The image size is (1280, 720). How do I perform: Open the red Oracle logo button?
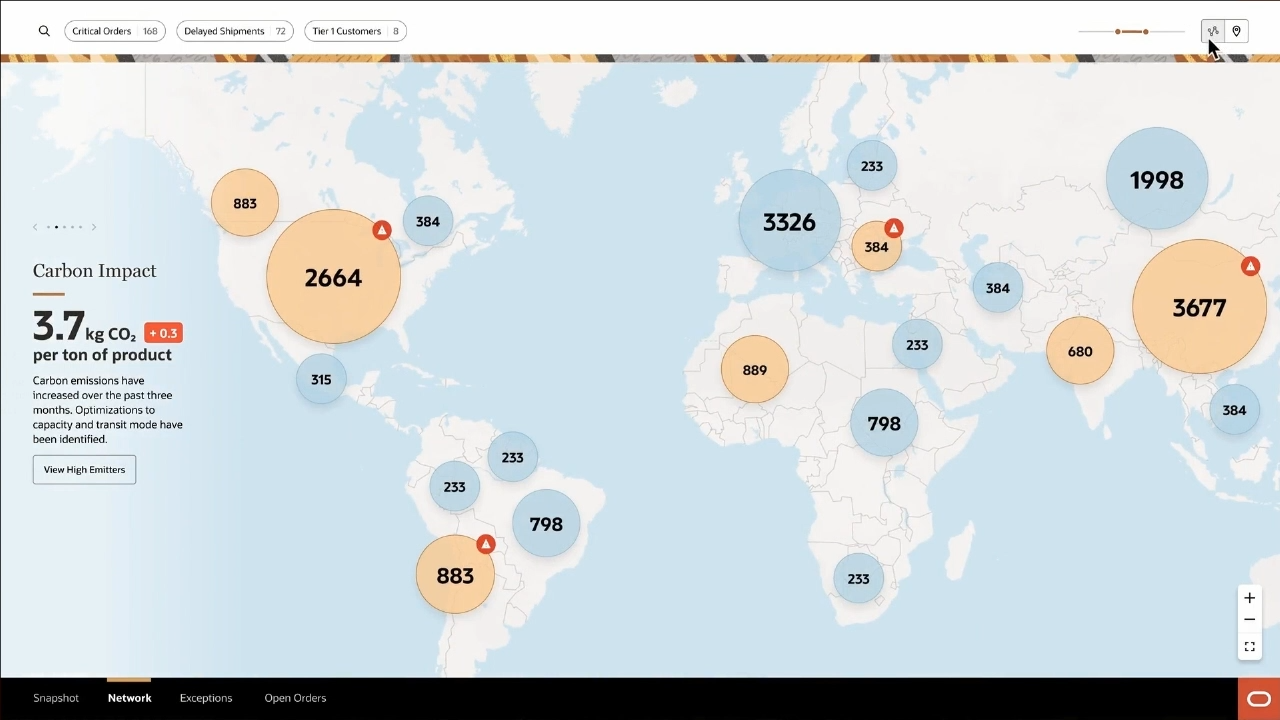[1259, 699]
